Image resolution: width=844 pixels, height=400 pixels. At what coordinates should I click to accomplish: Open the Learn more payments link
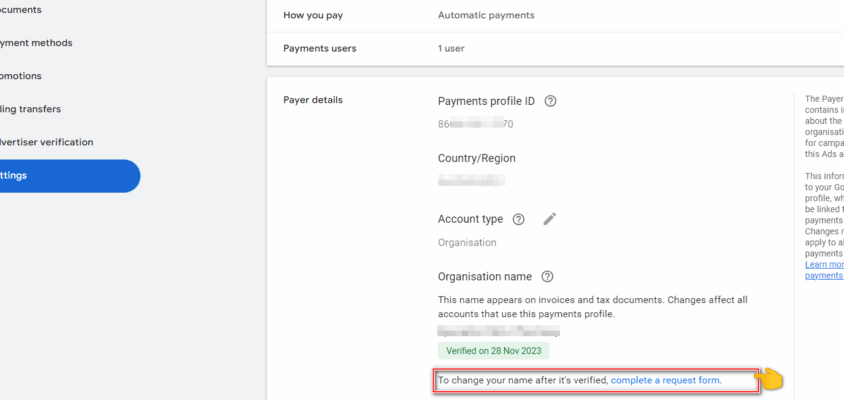[x=824, y=270]
